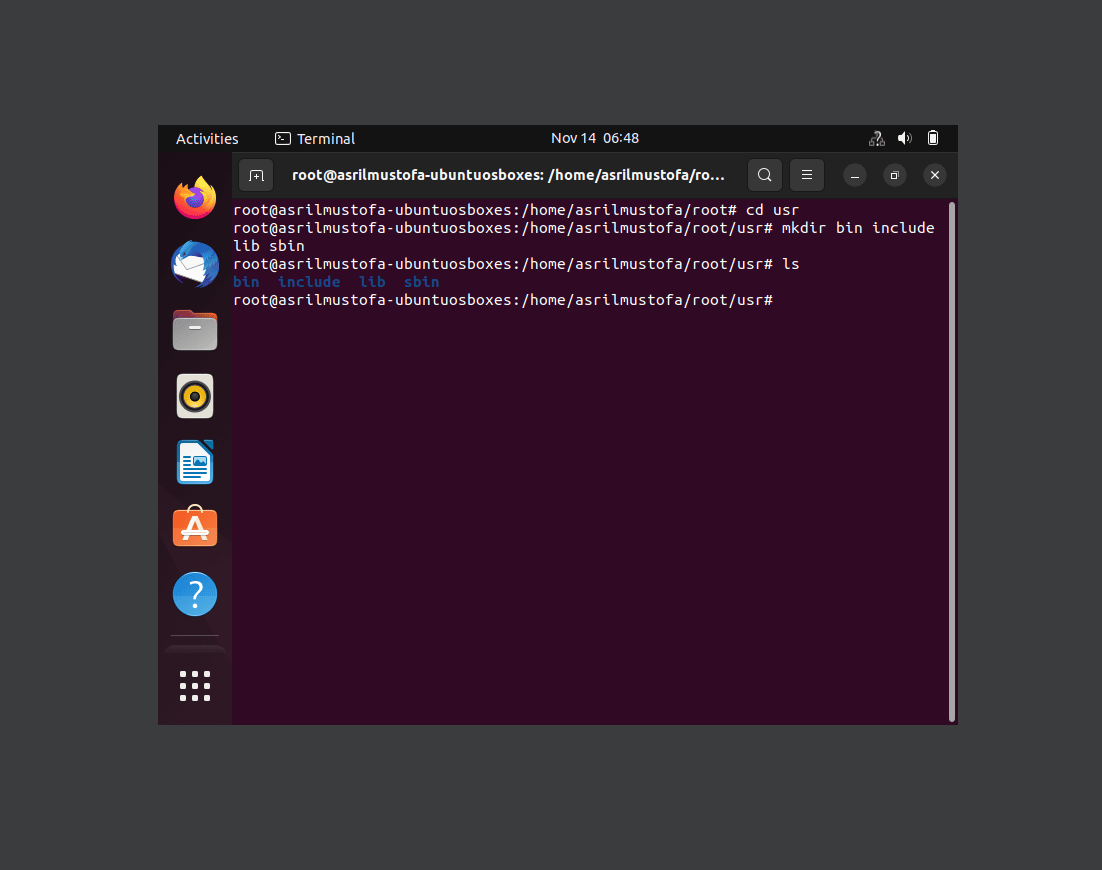Screen dimensions: 1102x870
Task: Click the 'bin' directory in ls output
Action: point(247,282)
